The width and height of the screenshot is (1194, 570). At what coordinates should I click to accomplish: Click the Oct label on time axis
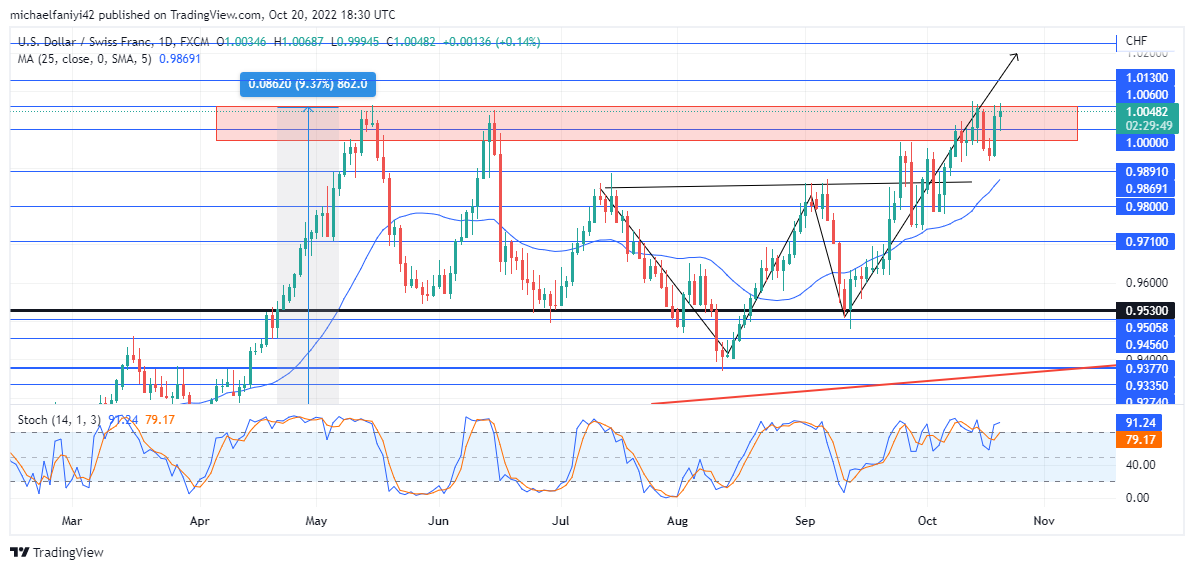click(927, 521)
